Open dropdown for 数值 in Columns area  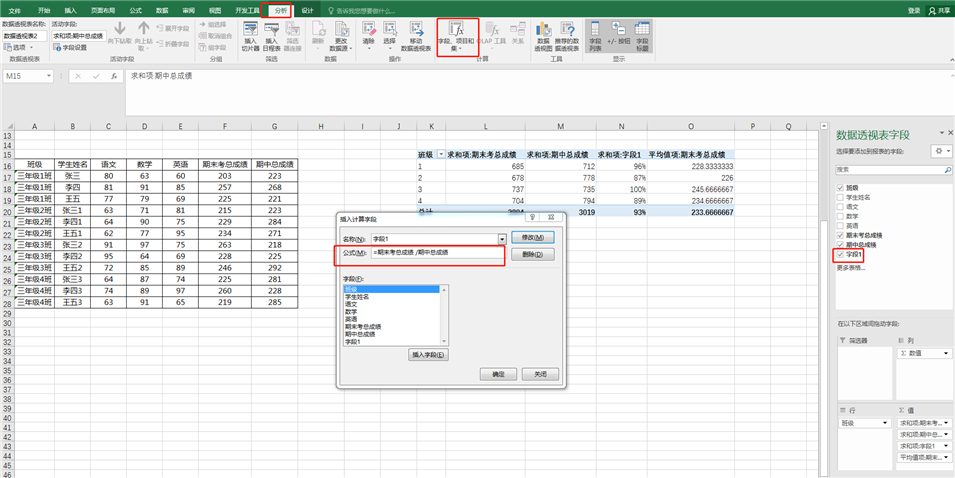(x=945, y=353)
